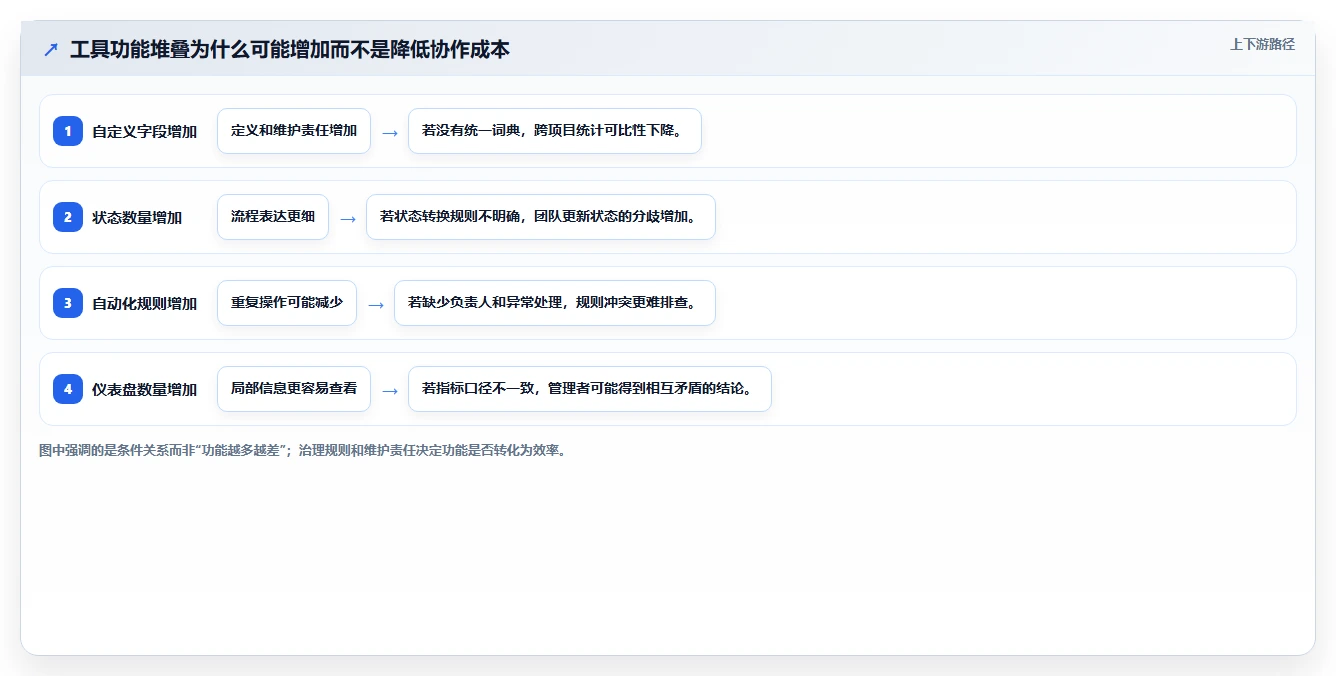Viewport: 1336px width, 676px height.
Task: Click the number 4 badge
Action: (68, 389)
